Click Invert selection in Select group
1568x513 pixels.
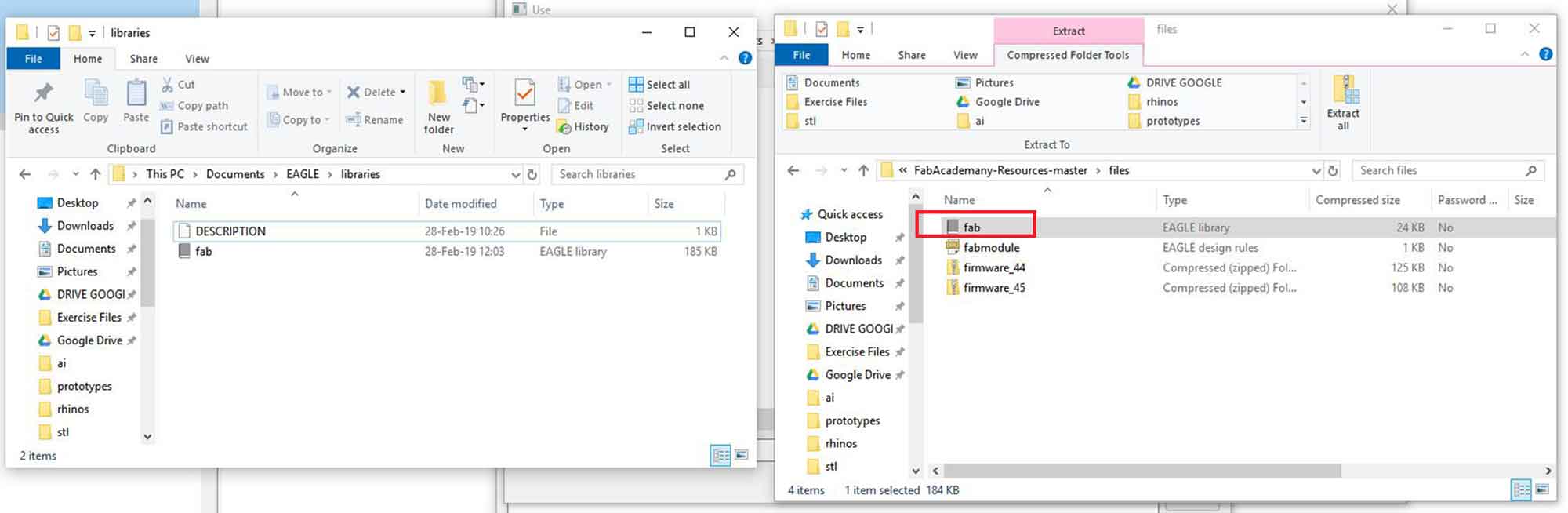coord(675,126)
